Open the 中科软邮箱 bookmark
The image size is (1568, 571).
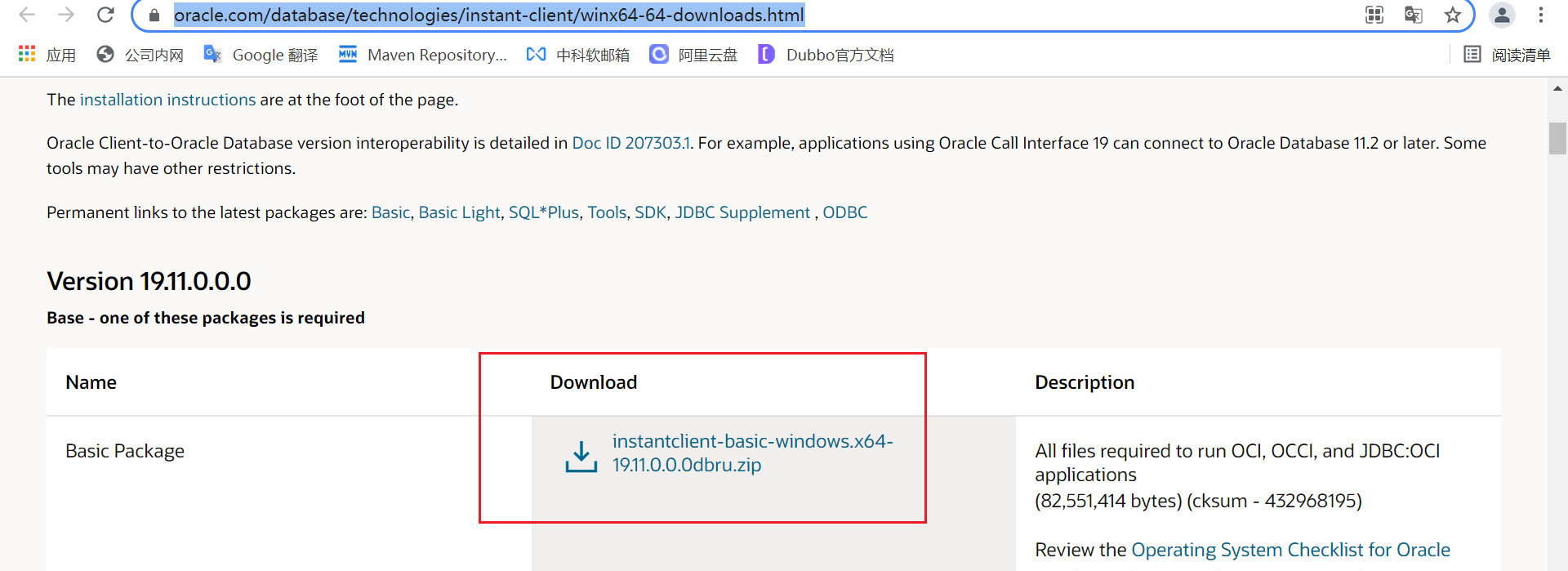pyautogui.click(x=578, y=55)
